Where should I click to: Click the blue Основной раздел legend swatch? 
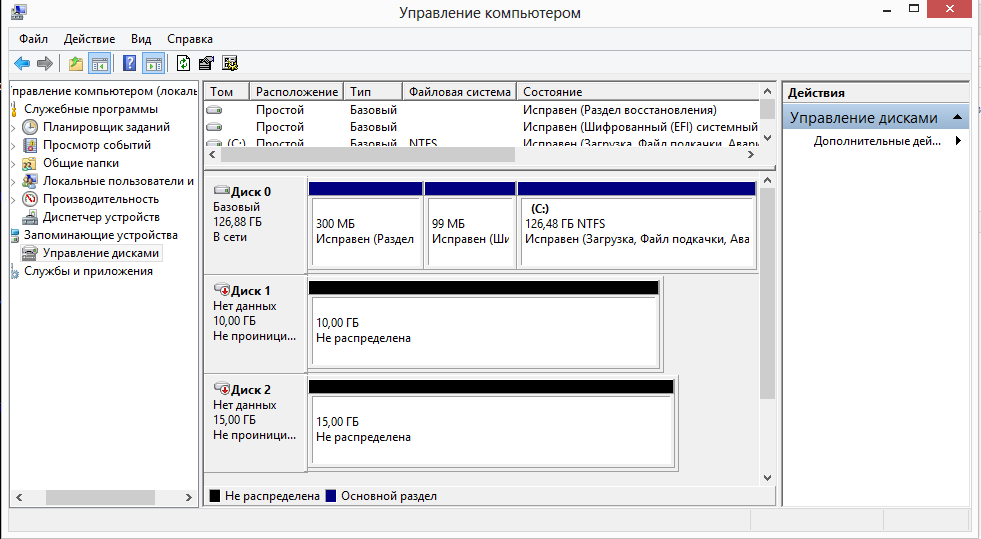point(331,496)
